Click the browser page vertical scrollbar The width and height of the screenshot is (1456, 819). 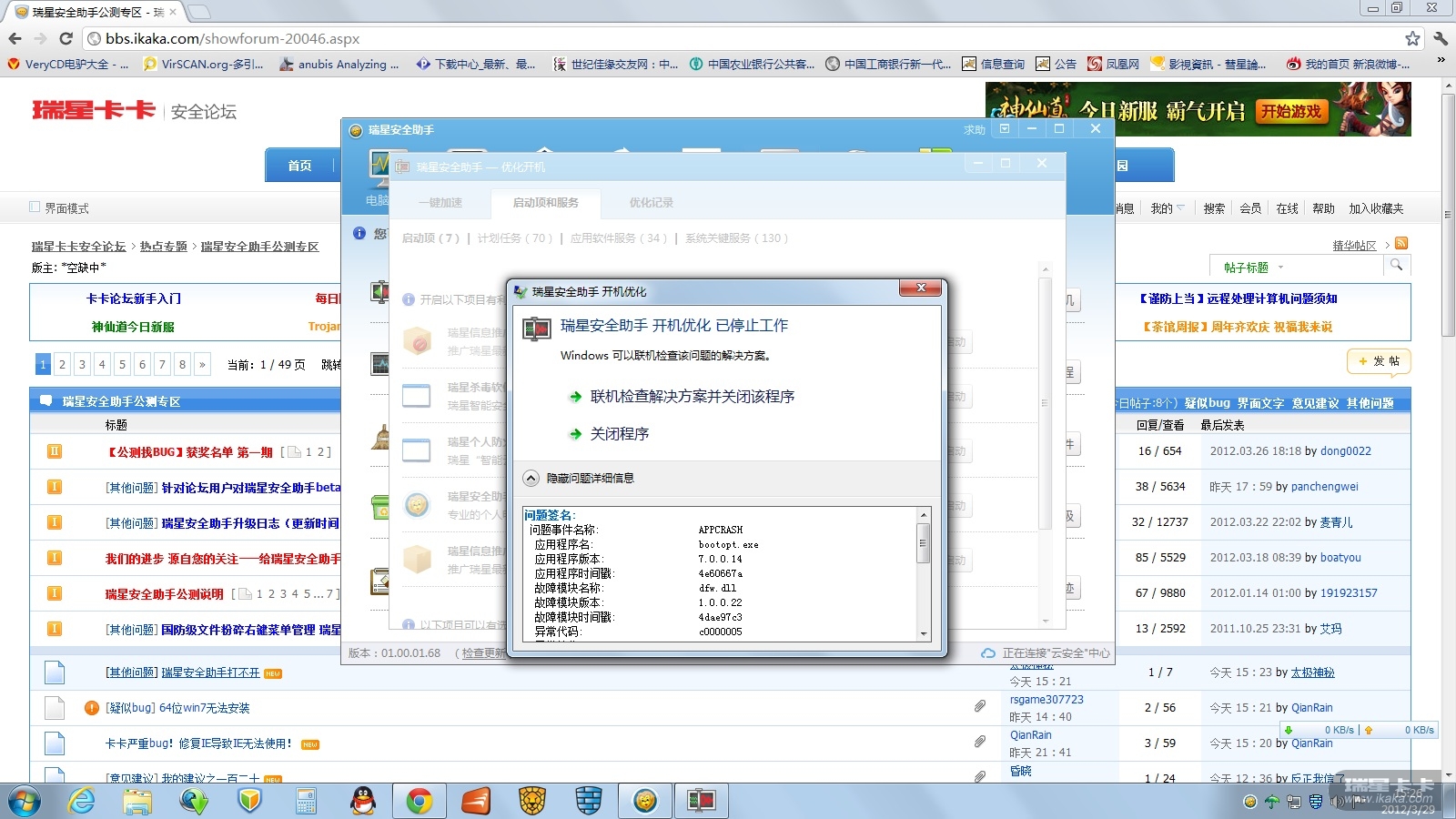pos(1448,217)
